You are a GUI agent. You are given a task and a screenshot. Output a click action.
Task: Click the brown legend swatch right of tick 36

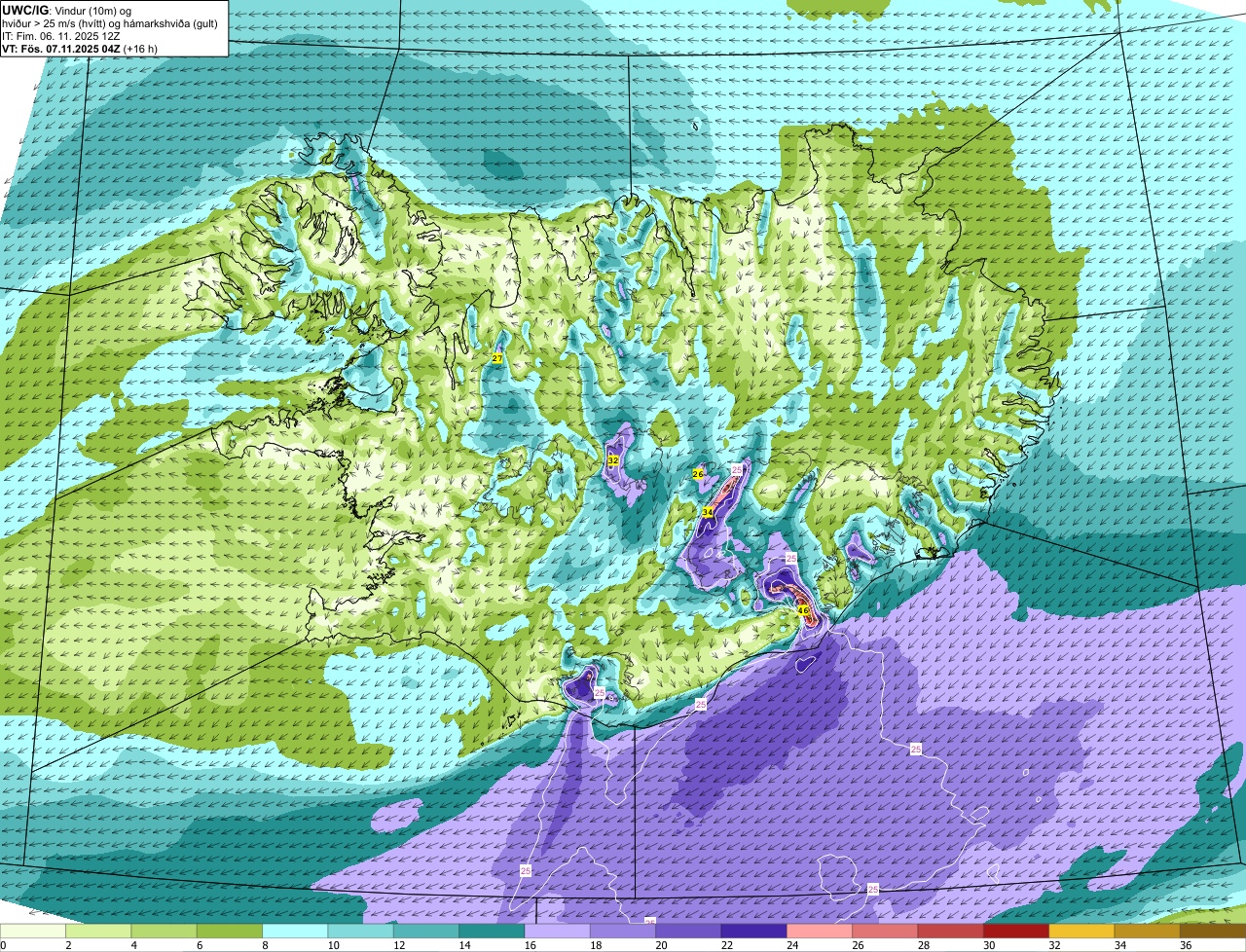pos(1213,932)
